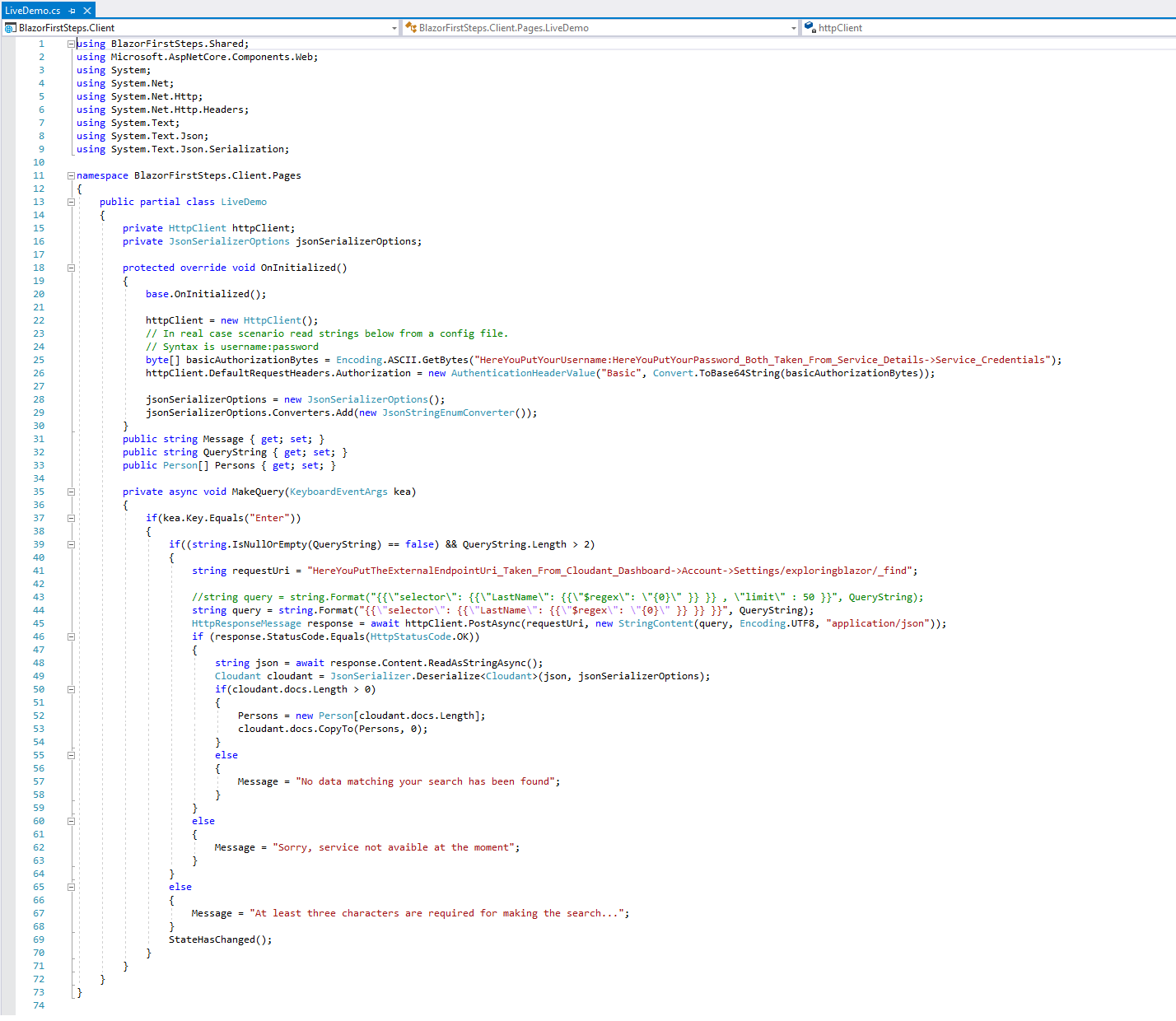Click base.OnInitialized call on line 20
1176x1021 pixels.
[206, 294]
